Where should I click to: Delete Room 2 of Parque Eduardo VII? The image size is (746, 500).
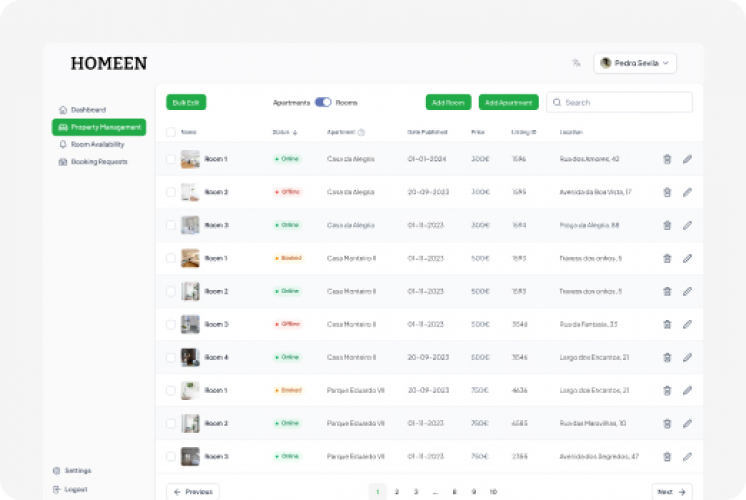pos(667,423)
